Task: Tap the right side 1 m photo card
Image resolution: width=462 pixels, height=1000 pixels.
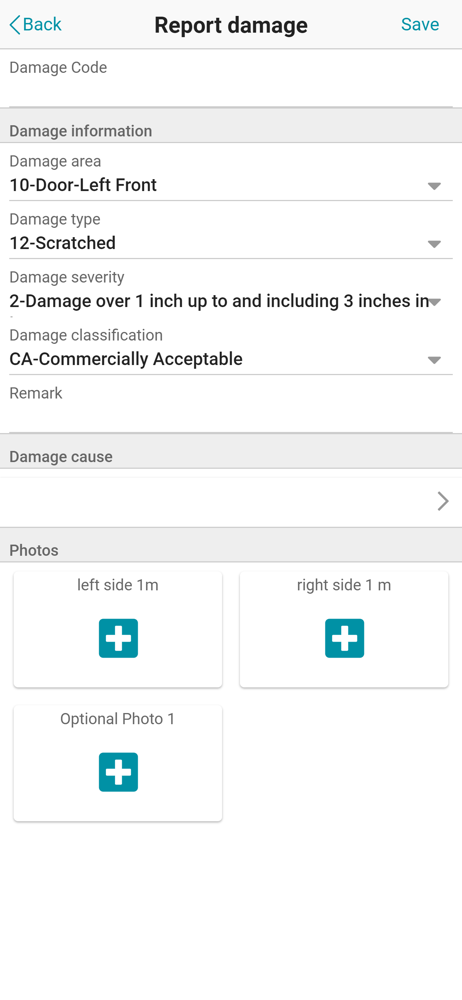Action: pyautogui.click(x=344, y=629)
